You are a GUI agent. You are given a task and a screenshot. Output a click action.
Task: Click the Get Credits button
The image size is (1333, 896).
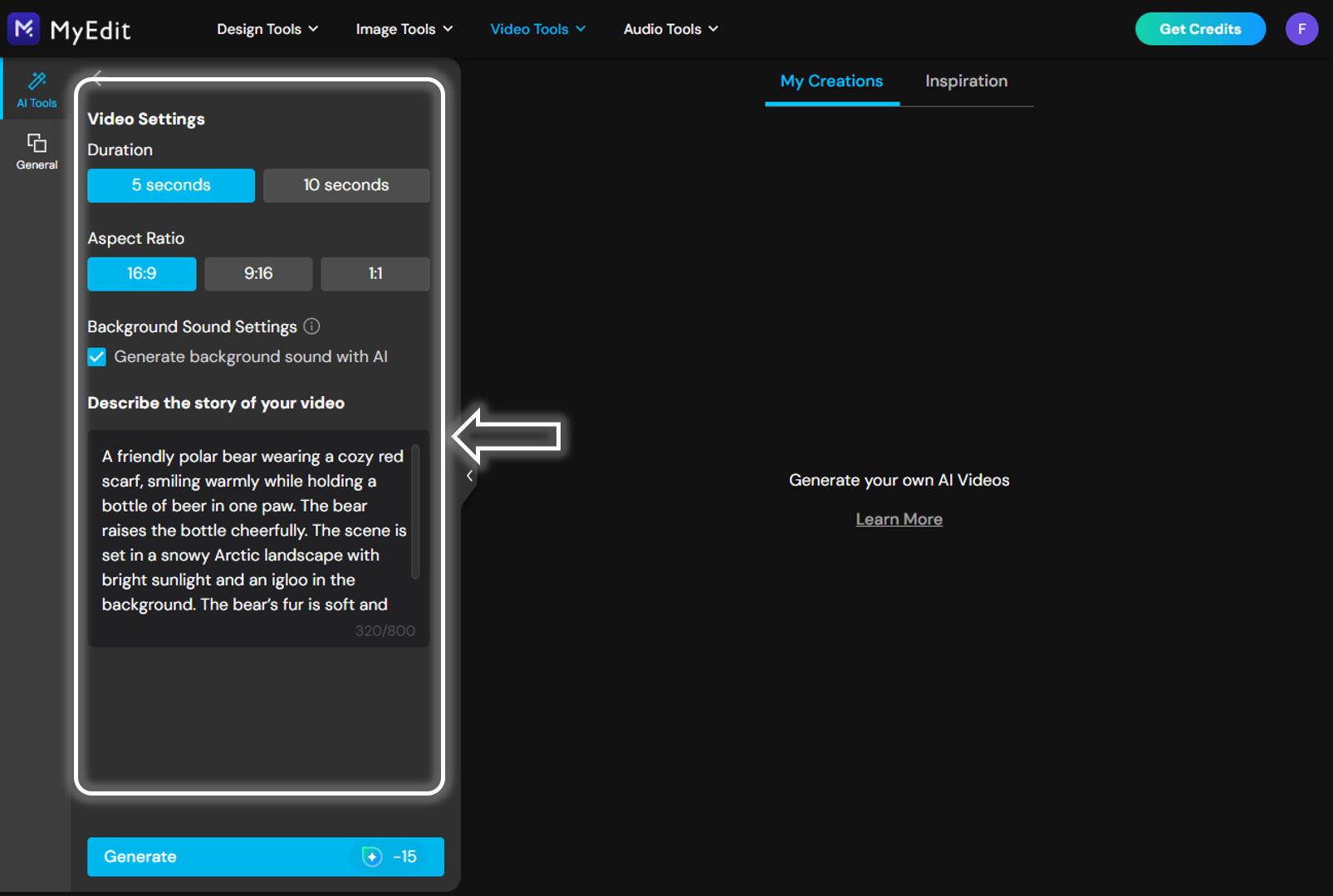click(1200, 29)
